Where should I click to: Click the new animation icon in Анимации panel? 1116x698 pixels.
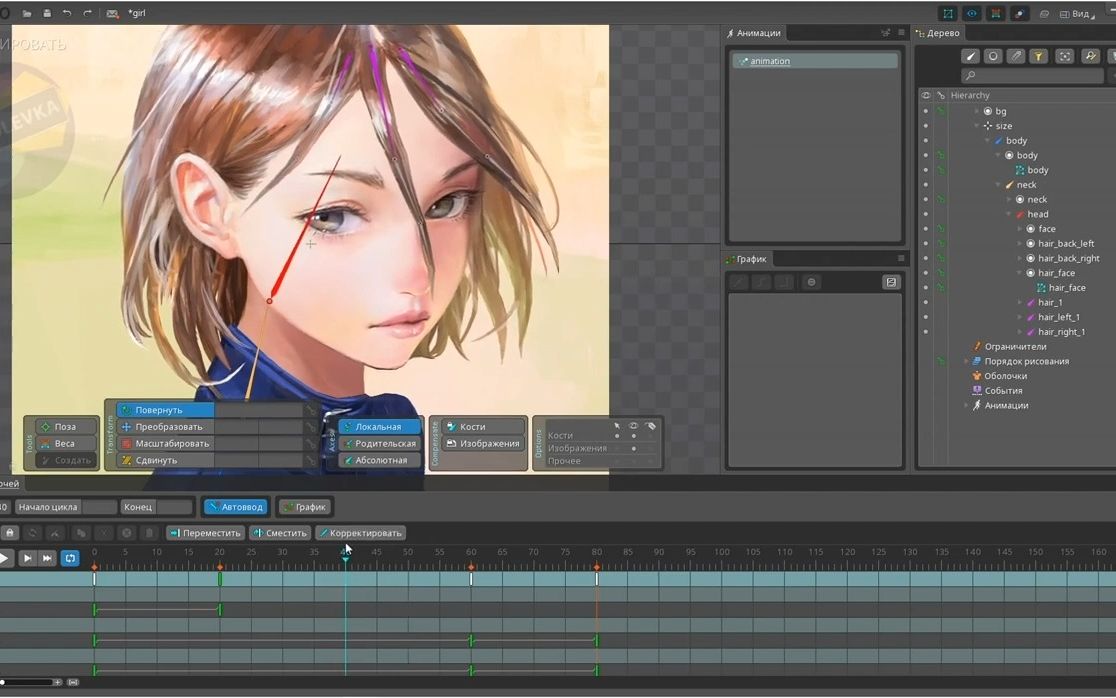point(885,33)
